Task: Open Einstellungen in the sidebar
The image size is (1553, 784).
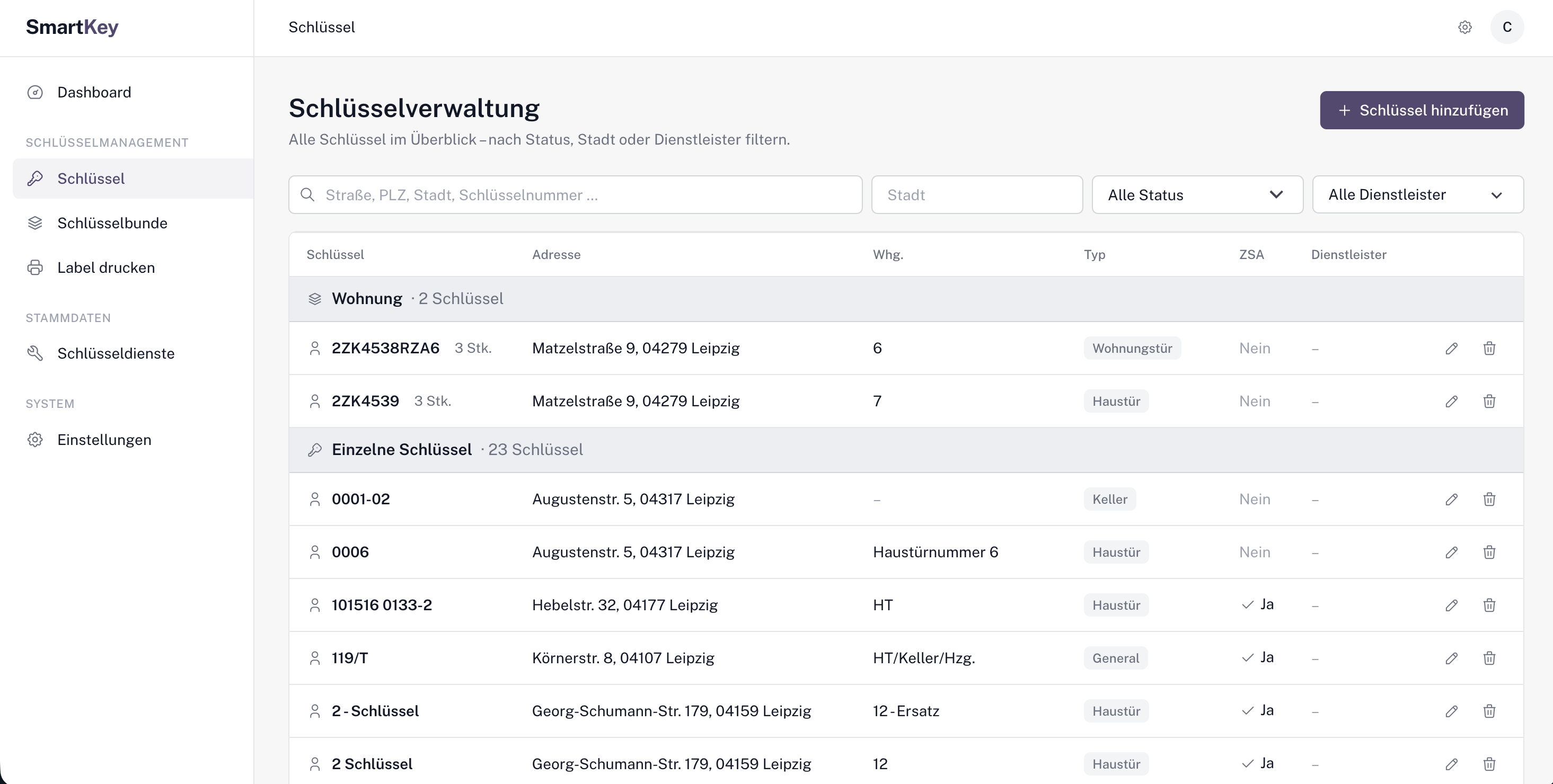Action: click(133, 440)
